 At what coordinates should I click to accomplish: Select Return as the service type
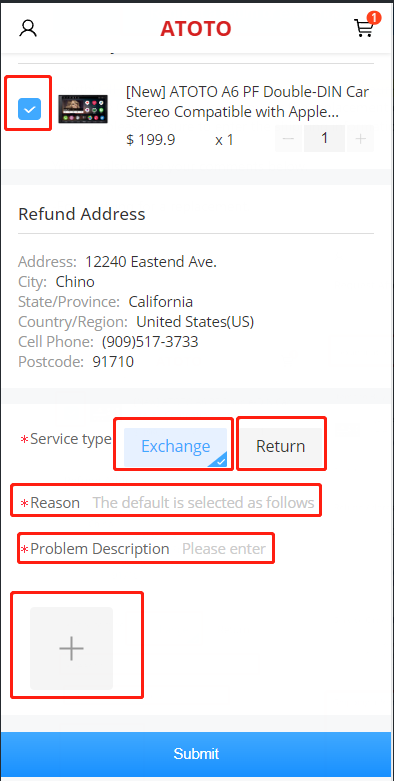[x=280, y=446]
